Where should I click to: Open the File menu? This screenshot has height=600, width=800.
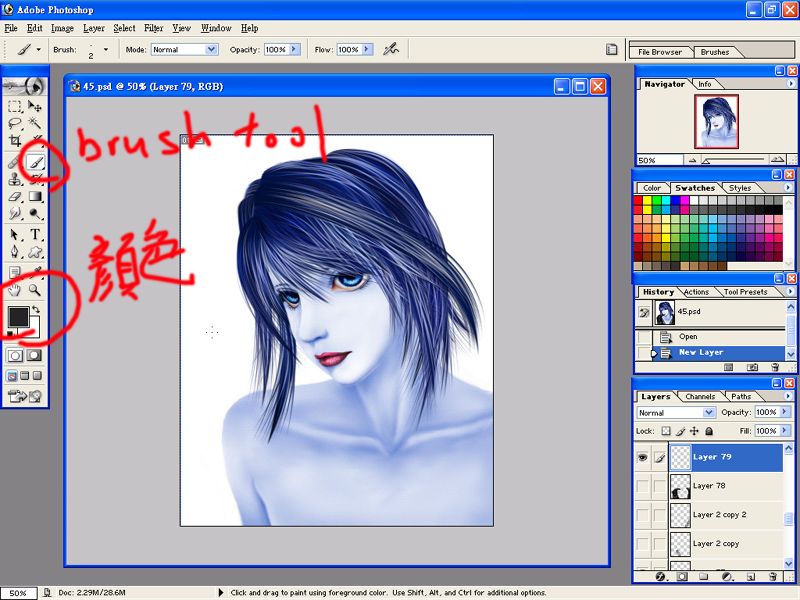pyautogui.click(x=11, y=28)
